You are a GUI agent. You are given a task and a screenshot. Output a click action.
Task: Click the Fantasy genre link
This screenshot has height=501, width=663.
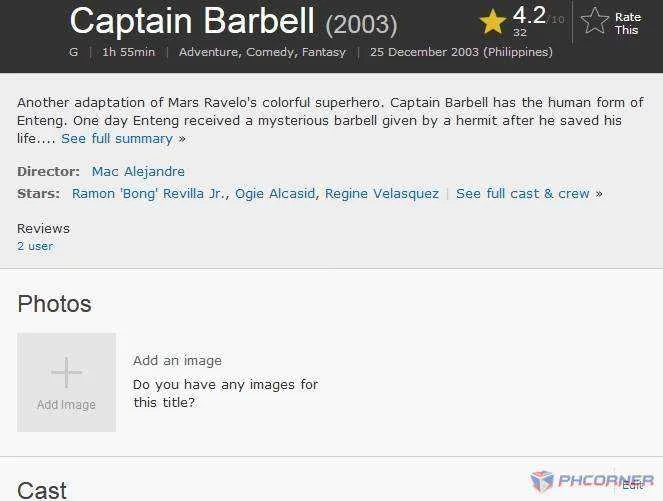(x=324, y=52)
